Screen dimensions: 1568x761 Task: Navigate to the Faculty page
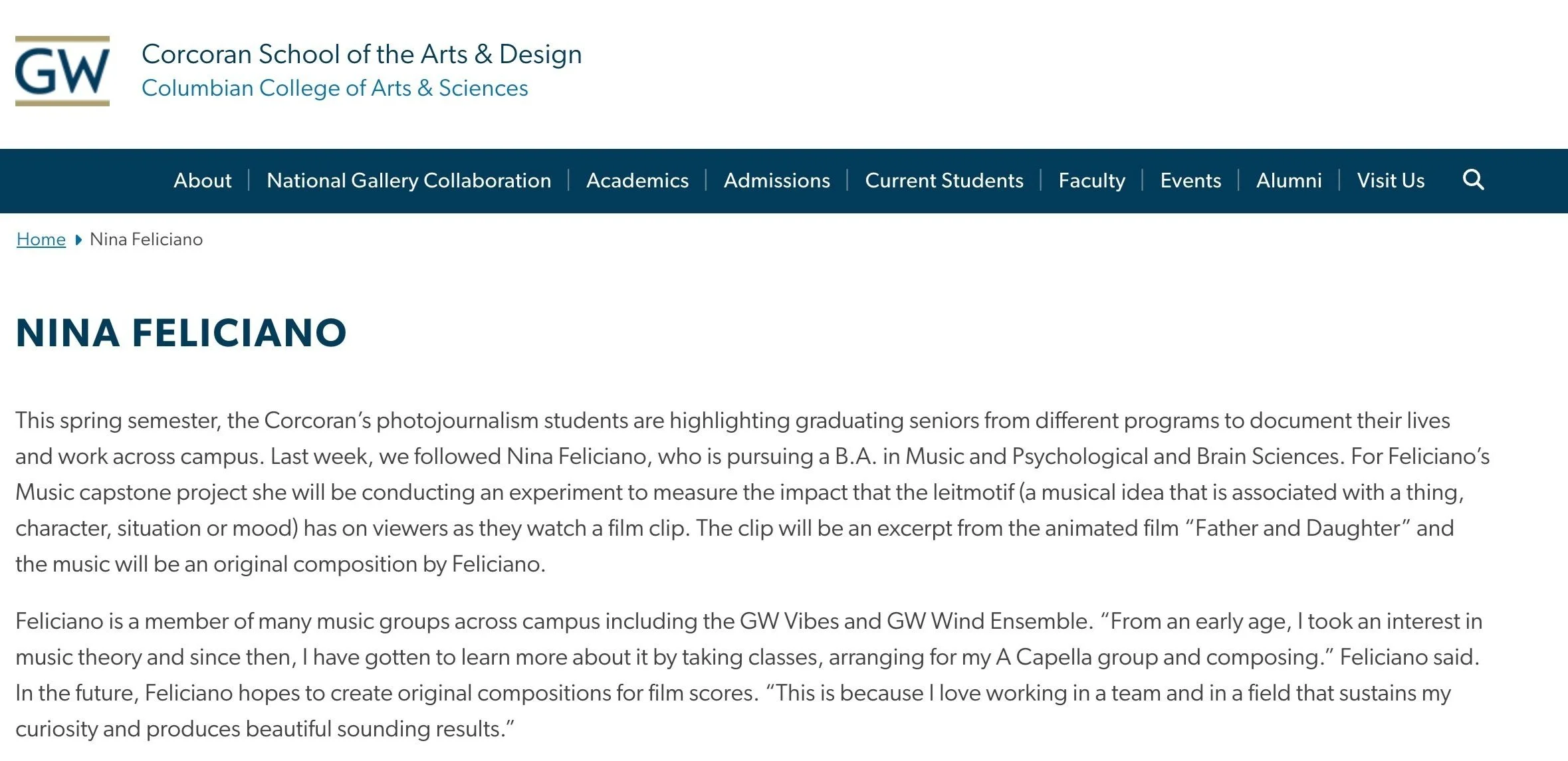click(x=1091, y=181)
